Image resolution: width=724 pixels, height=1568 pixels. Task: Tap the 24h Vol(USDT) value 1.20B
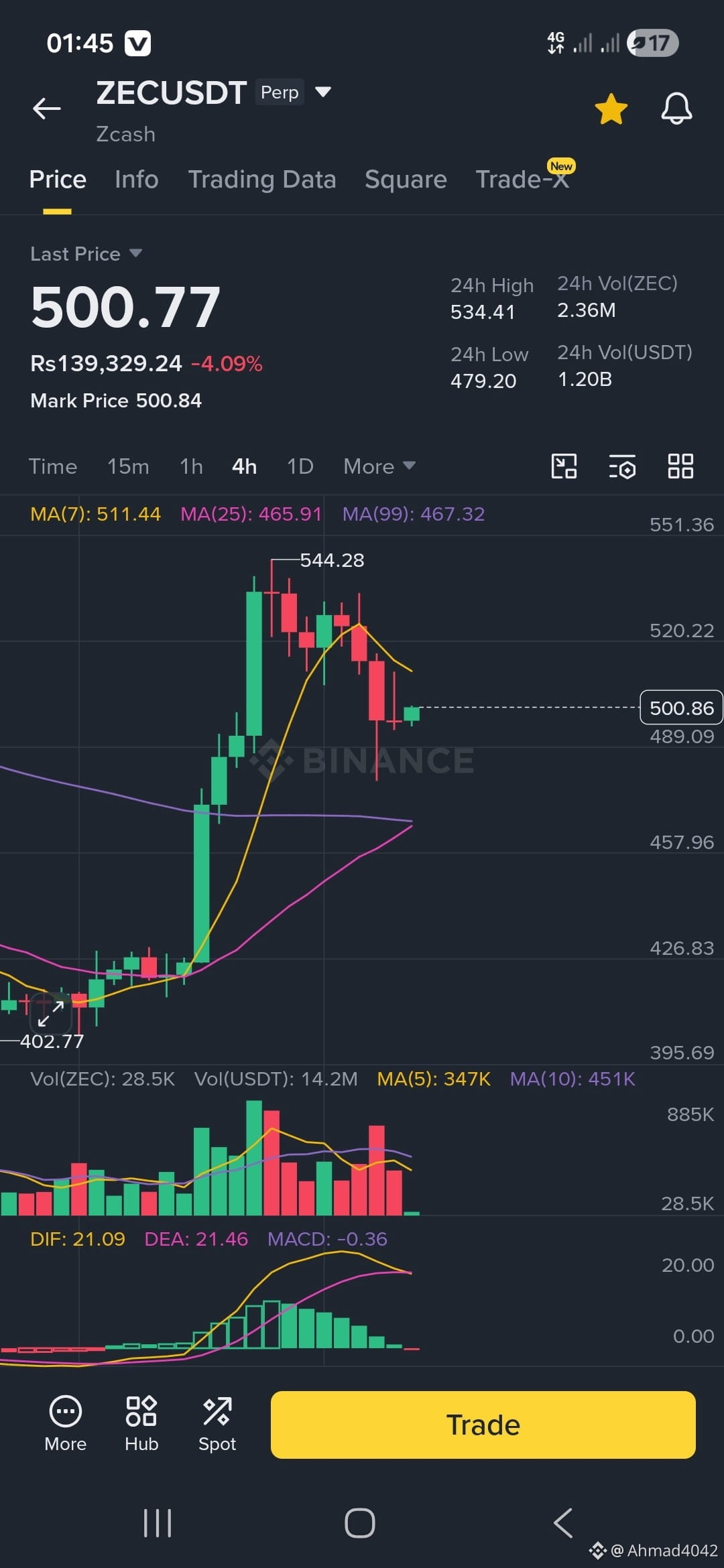pyautogui.click(x=585, y=379)
